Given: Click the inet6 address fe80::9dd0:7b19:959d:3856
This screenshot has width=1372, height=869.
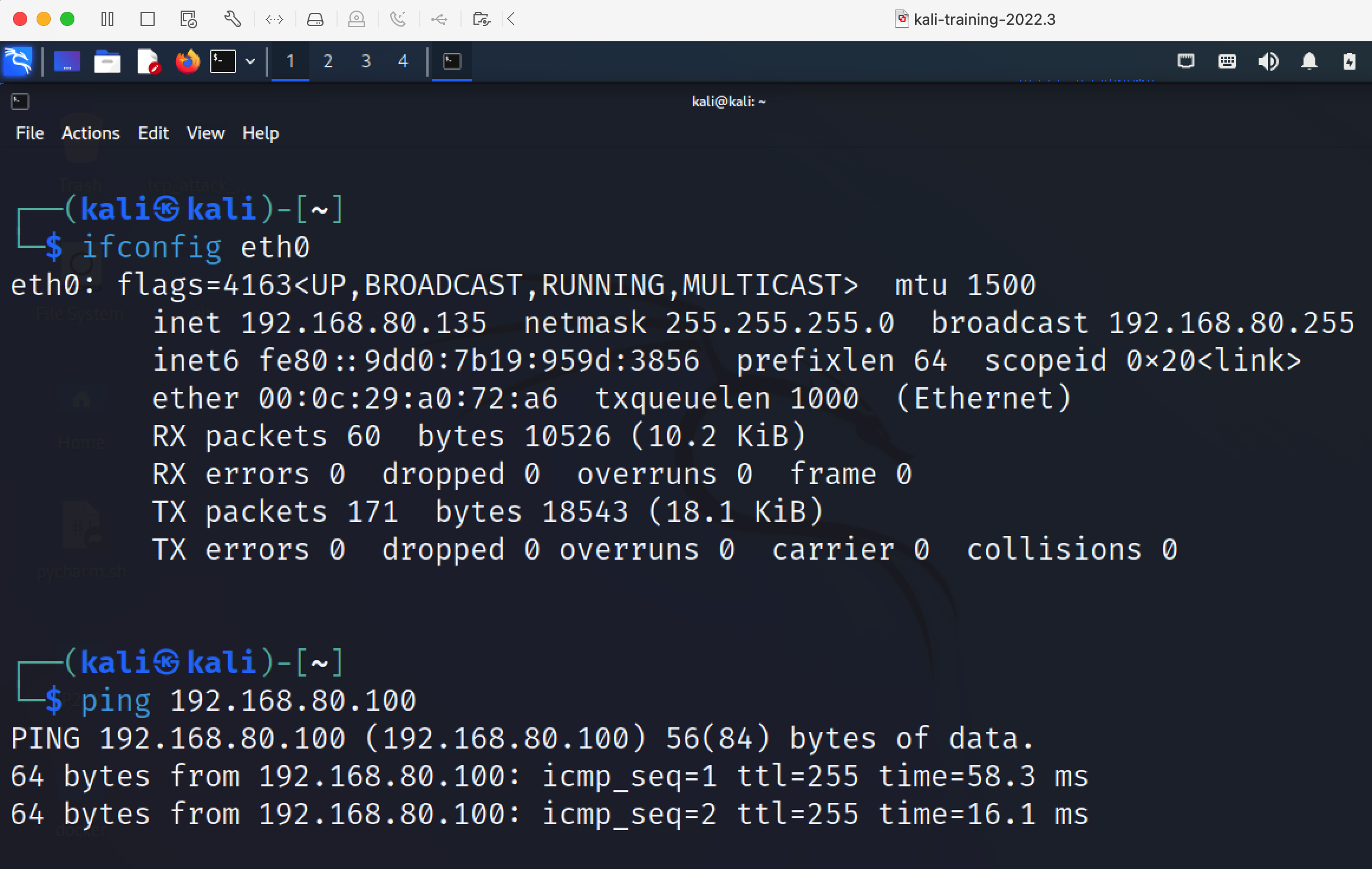Looking at the screenshot, I should click(479, 361).
